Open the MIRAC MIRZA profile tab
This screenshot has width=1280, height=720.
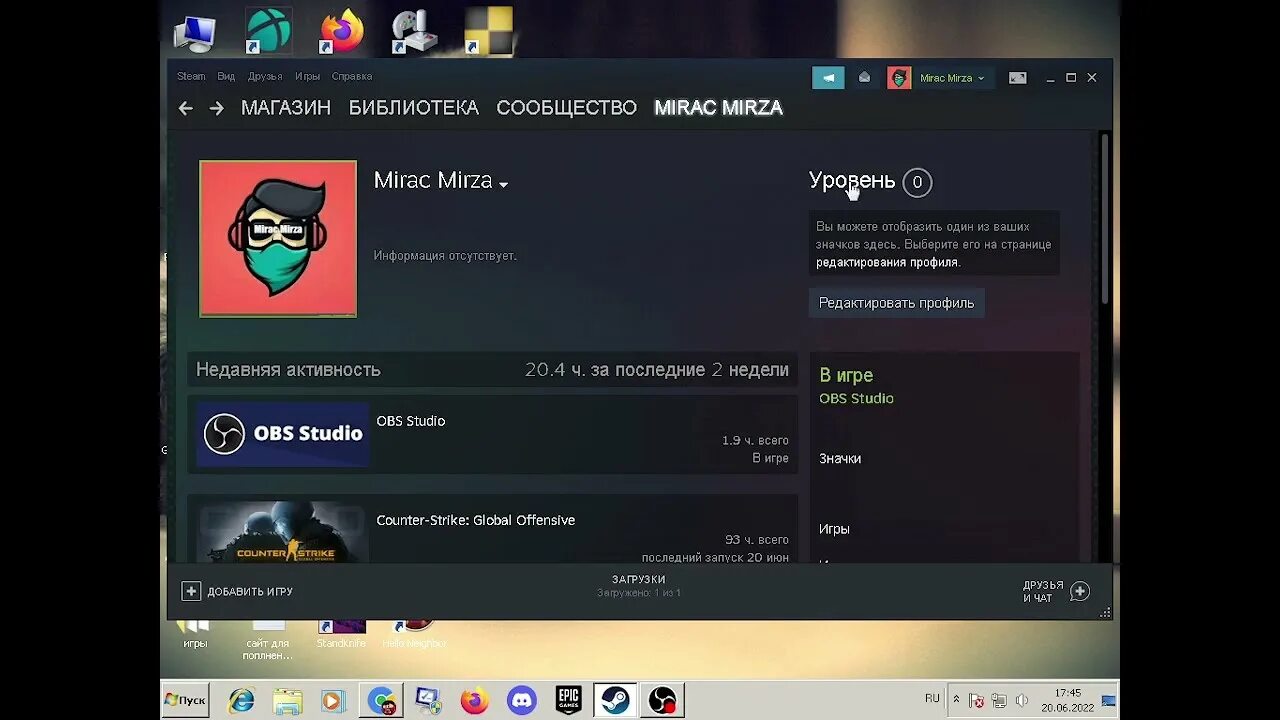point(718,108)
